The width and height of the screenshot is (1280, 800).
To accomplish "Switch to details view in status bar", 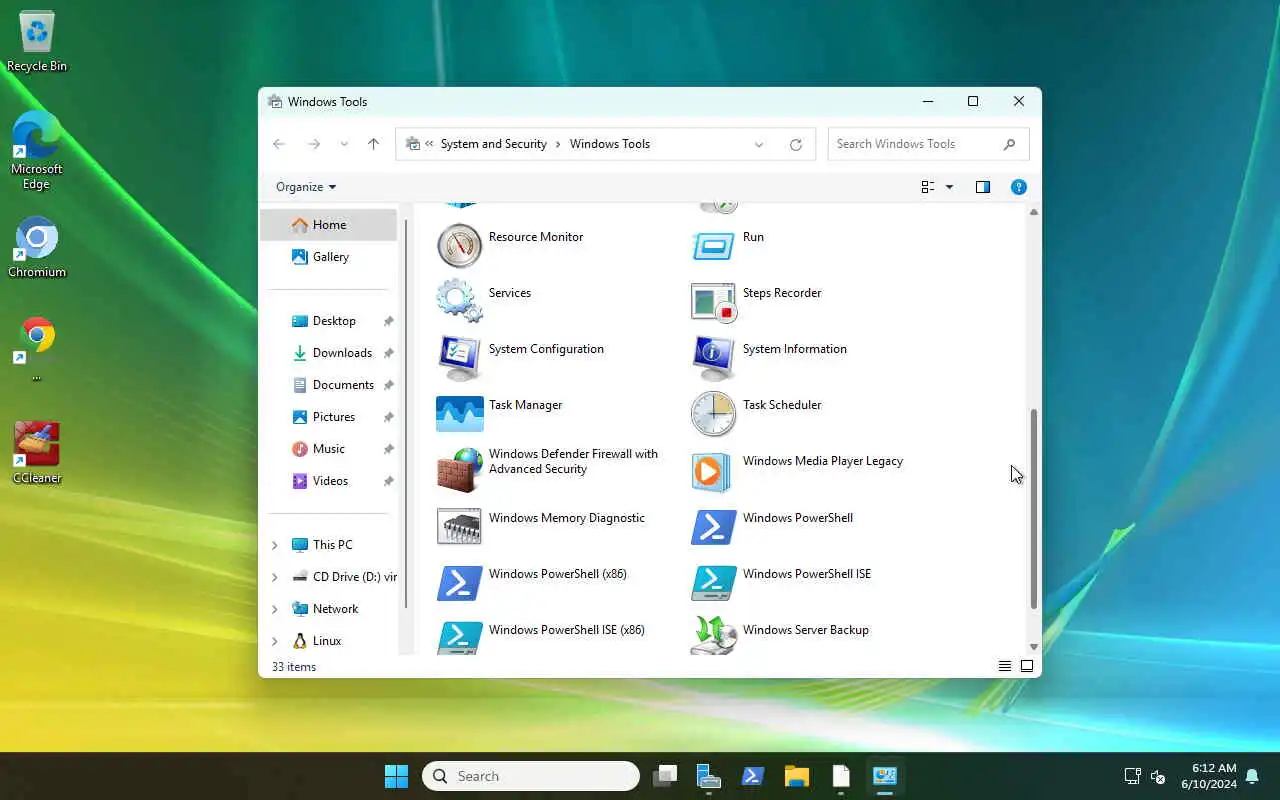I will tap(1005, 666).
